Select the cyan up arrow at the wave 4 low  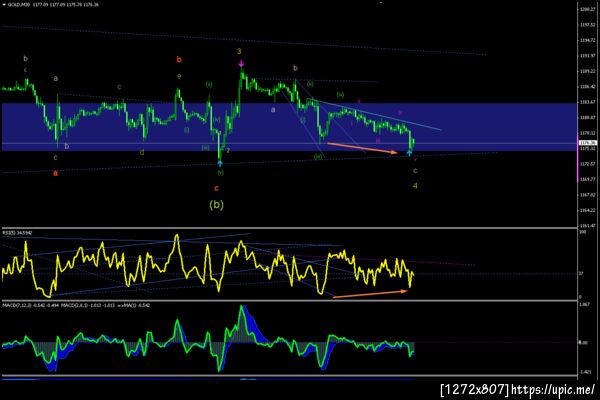click(x=409, y=153)
